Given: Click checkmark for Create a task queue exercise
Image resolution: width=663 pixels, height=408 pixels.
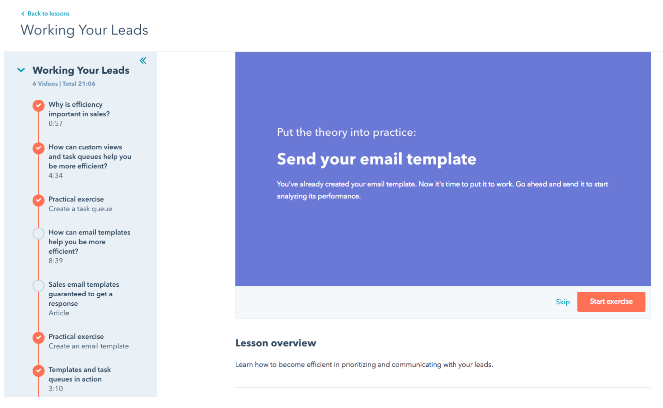Looking at the screenshot, I should pyautogui.click(x=38, y=200).
